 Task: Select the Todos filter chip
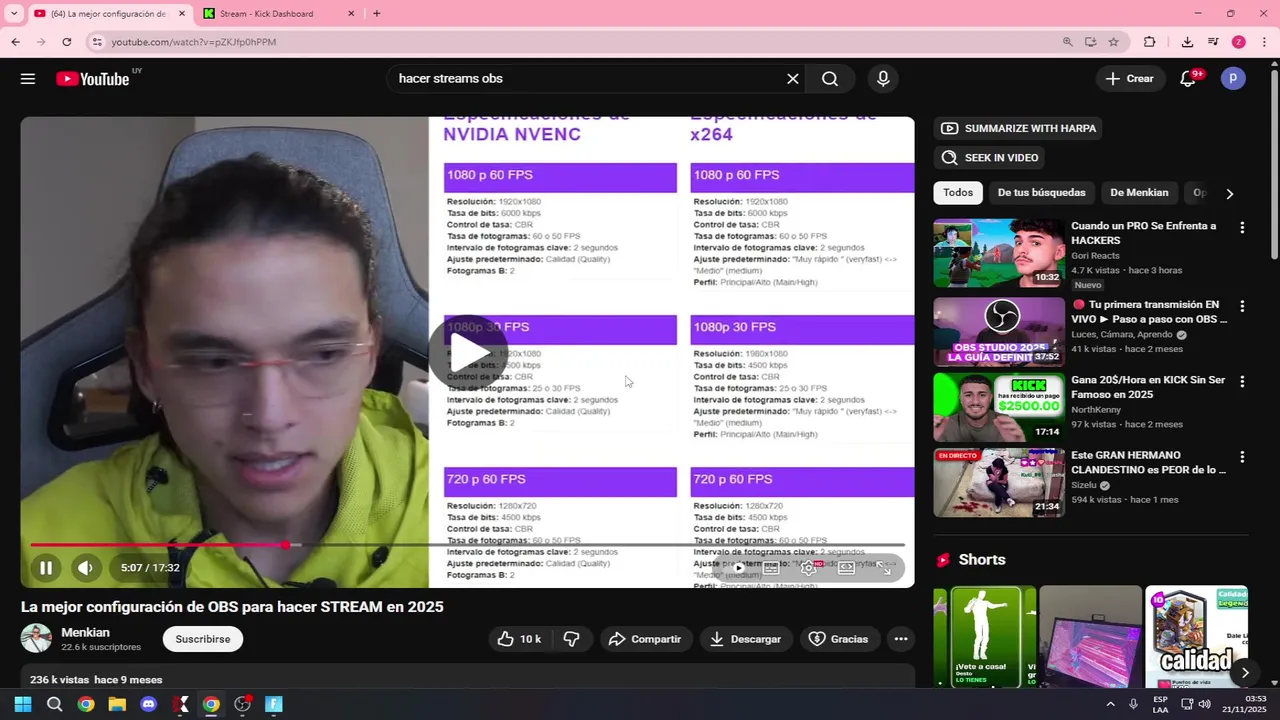click(958, 193)
